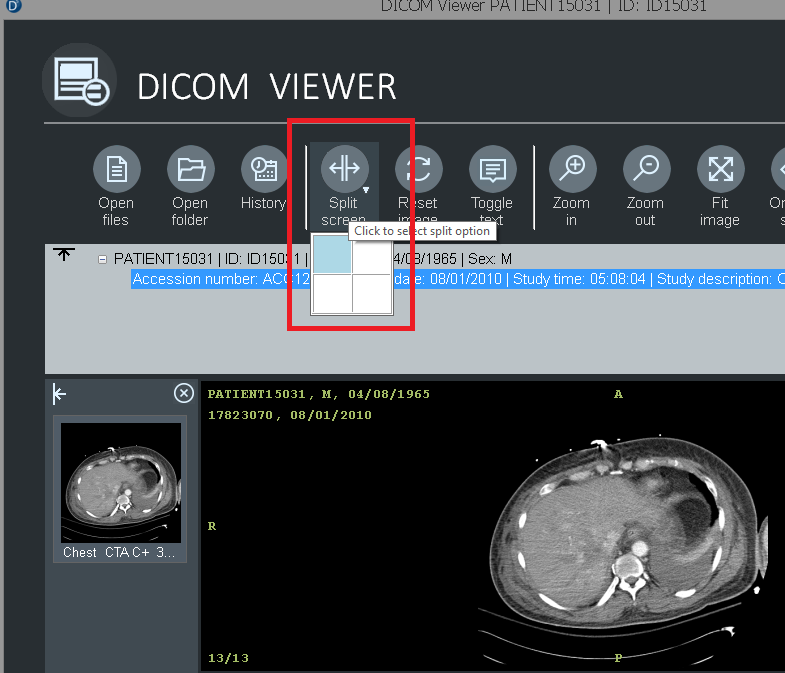Select the bottom-right split layout cell
The image size is (785, 673).
(371, 293)
